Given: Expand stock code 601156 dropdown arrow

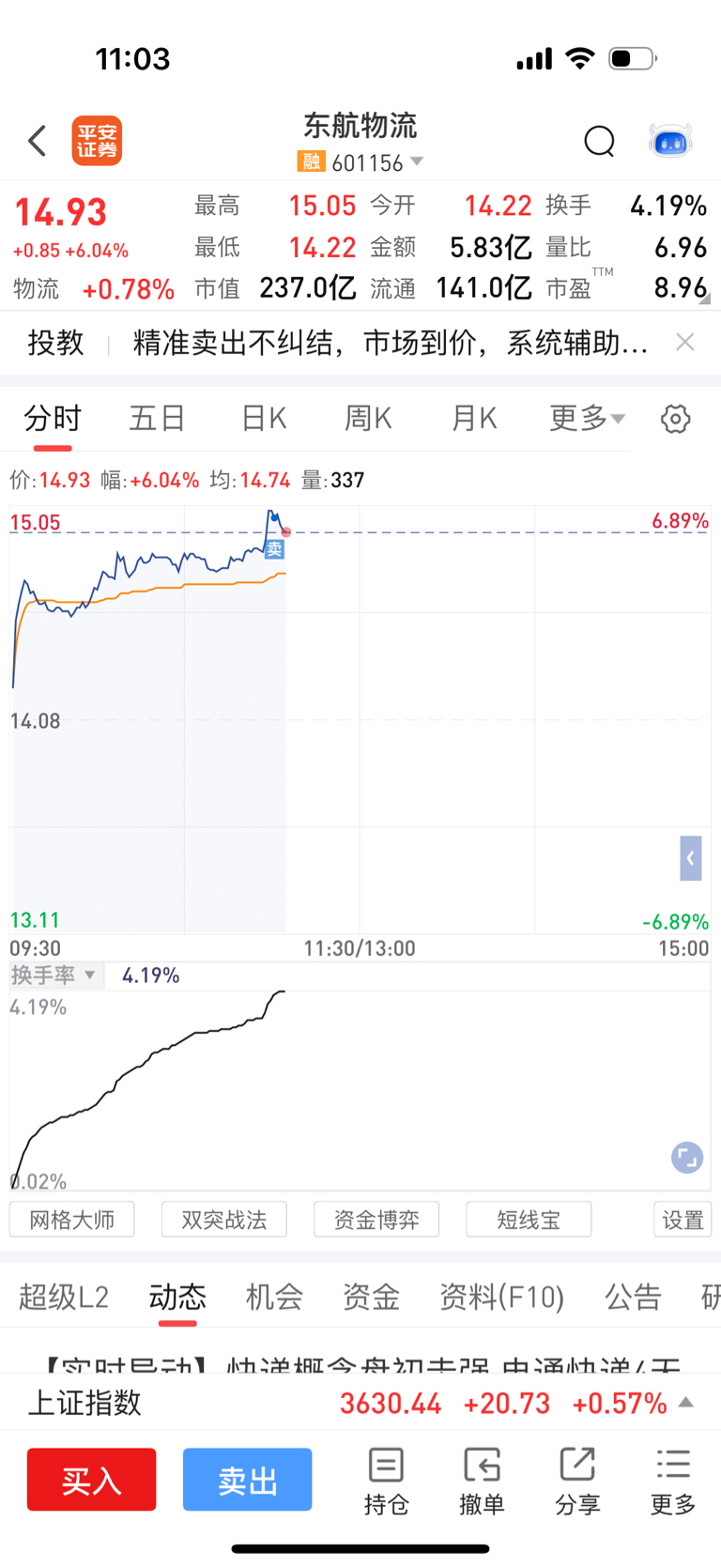Looking at the screenshot, I should [417, 161].
